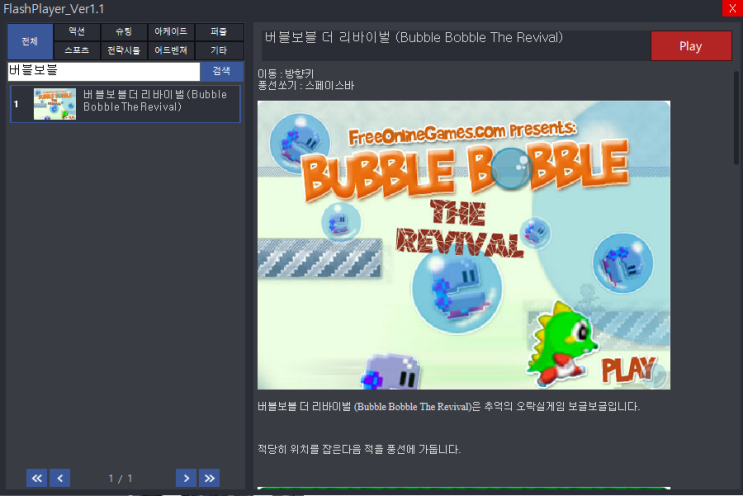The image size is (743, 496).
Task: Go to previous results page
Action: click(60, 478)
